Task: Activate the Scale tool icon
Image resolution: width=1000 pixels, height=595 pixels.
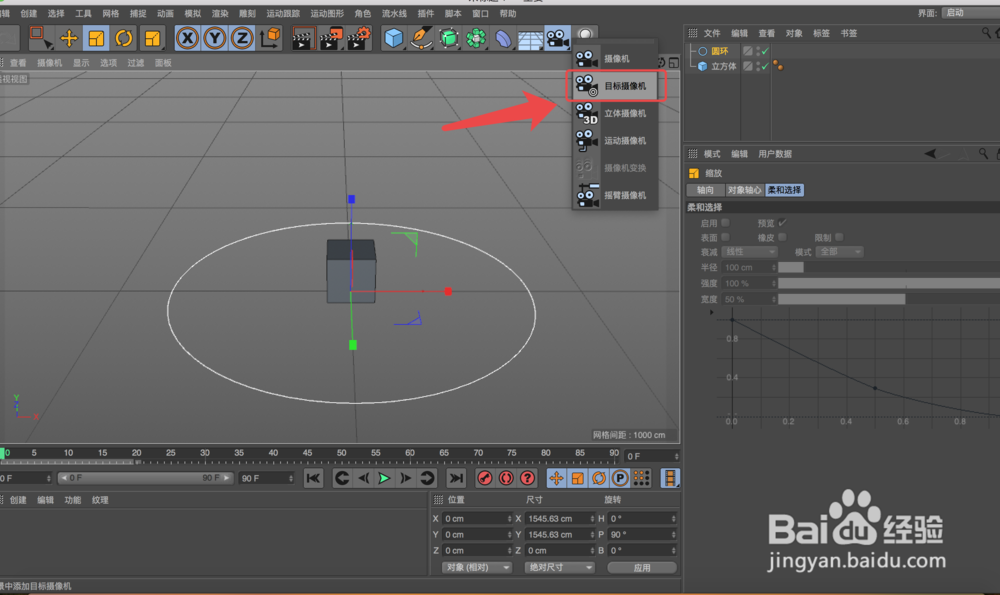Action: pos(94,37)
